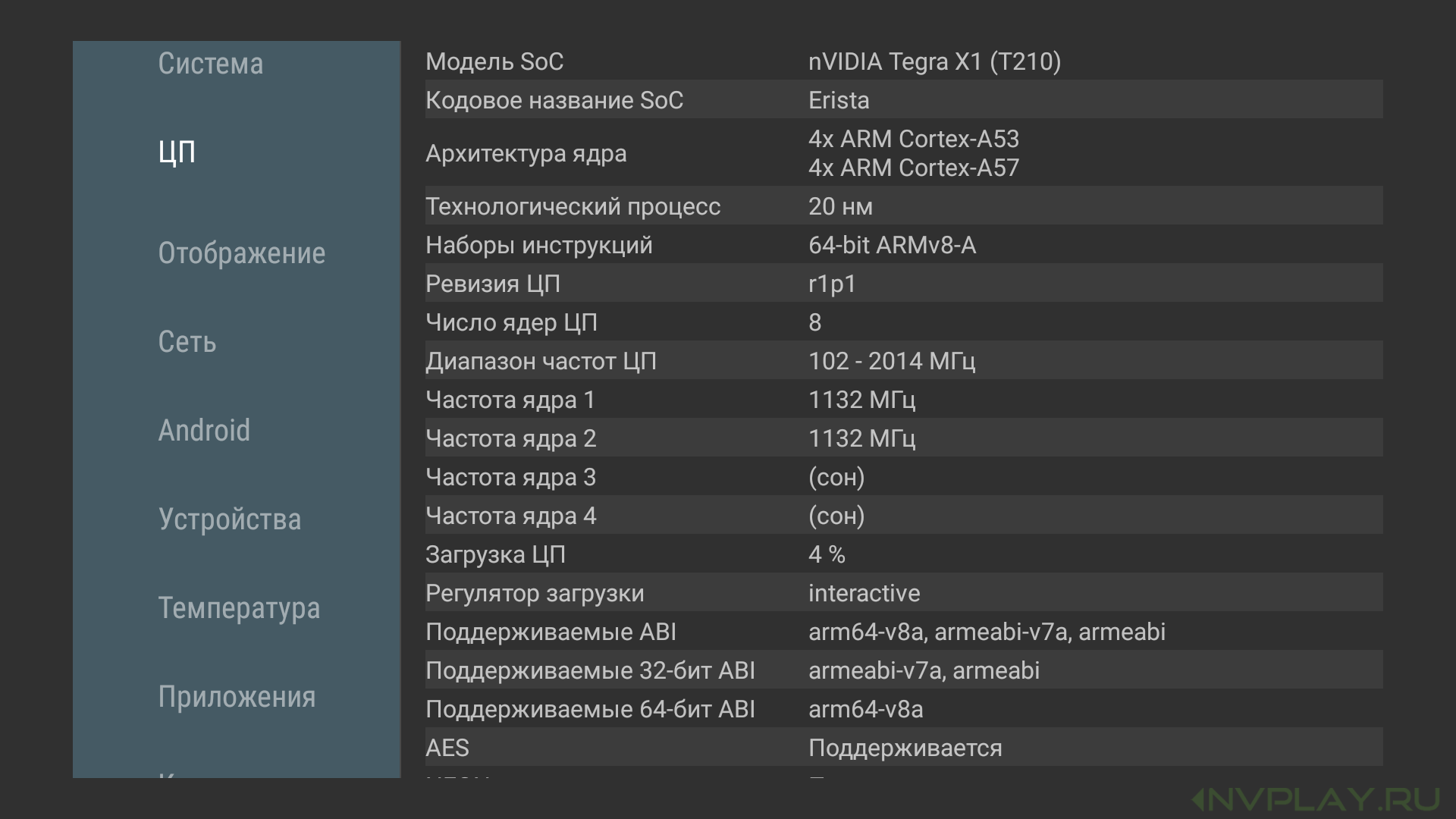Select the Архитектура ядра label
1456x819 pixels.
[x=526, y=154]
